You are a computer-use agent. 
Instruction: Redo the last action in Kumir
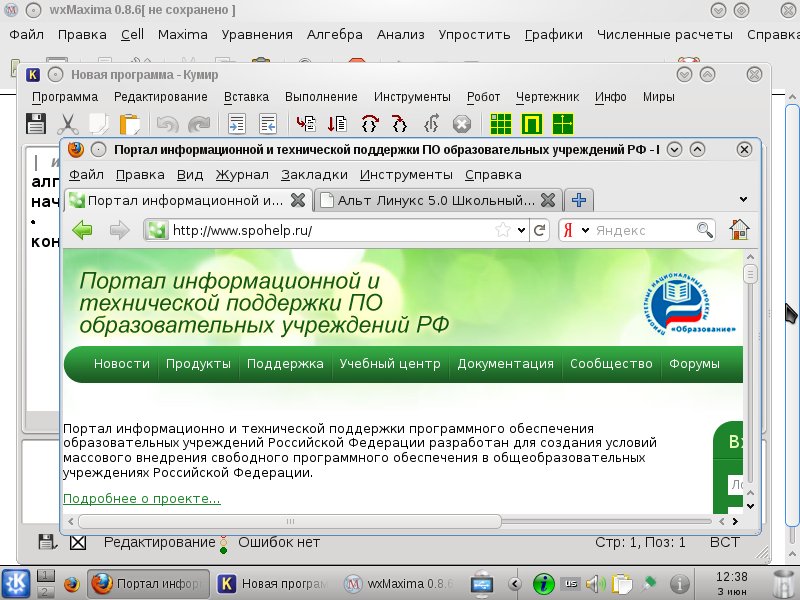click(200, 123)
